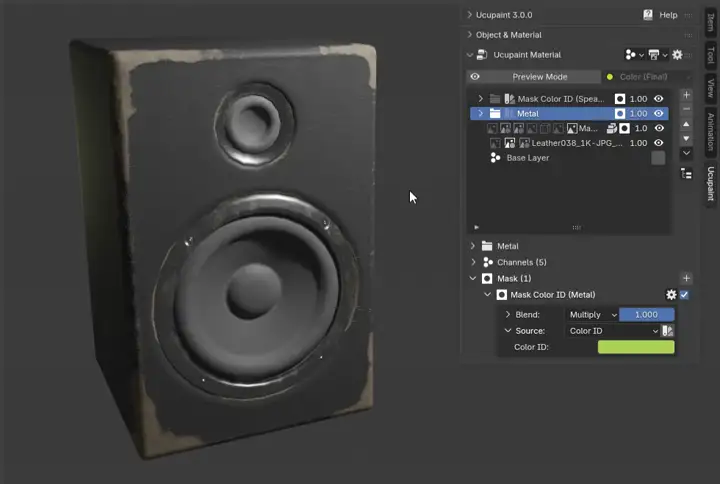Move the layer down with the down arrow

coord(686,138)
